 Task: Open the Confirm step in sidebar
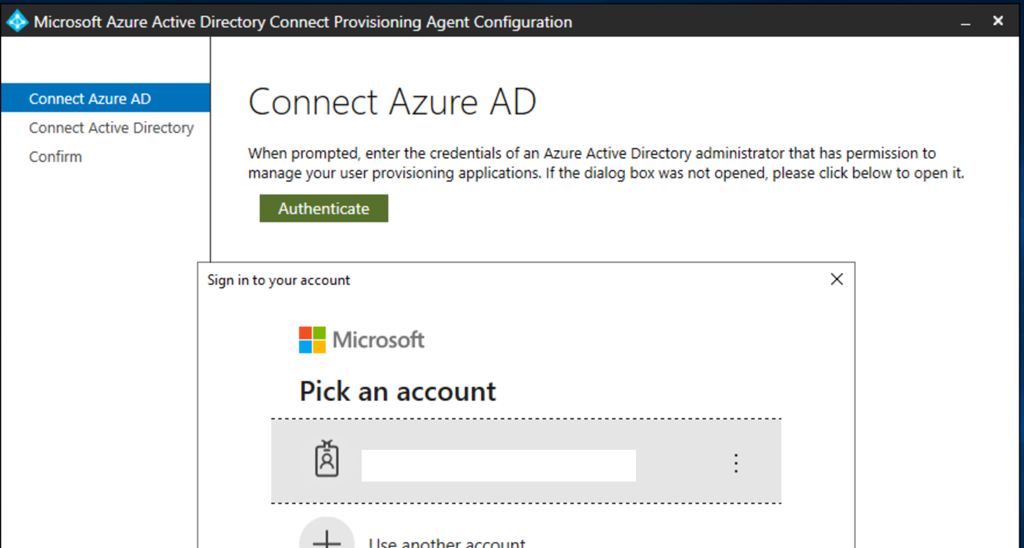[56, 157]
